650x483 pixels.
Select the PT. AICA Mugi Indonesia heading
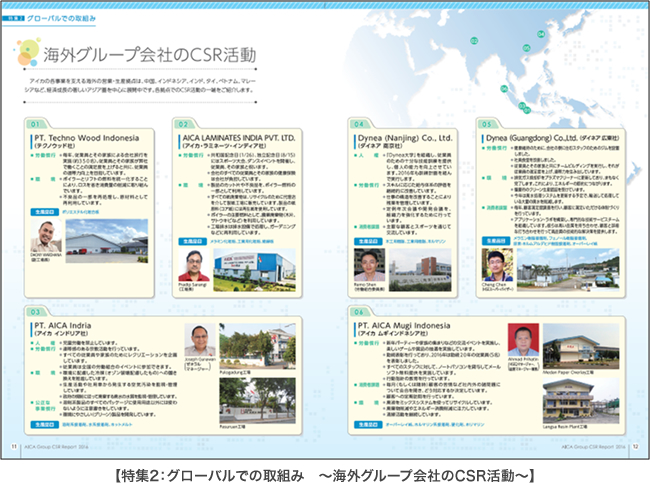click(x=404, y=325)
